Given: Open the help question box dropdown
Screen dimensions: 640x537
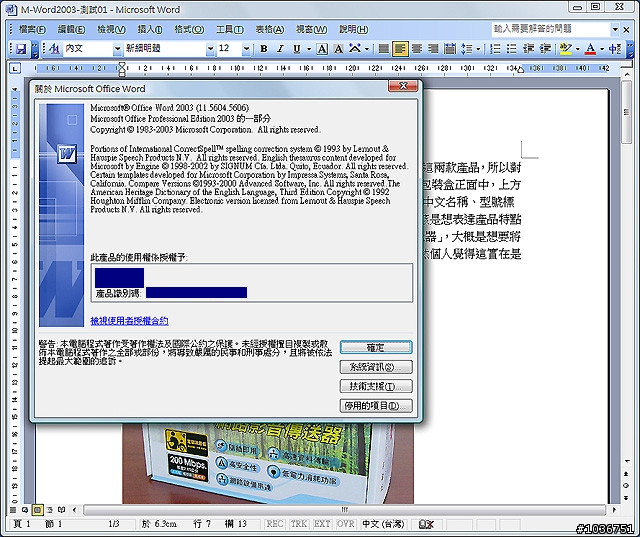Looking at the screenshot, I should pyautogui.click(x=615, y=29).
